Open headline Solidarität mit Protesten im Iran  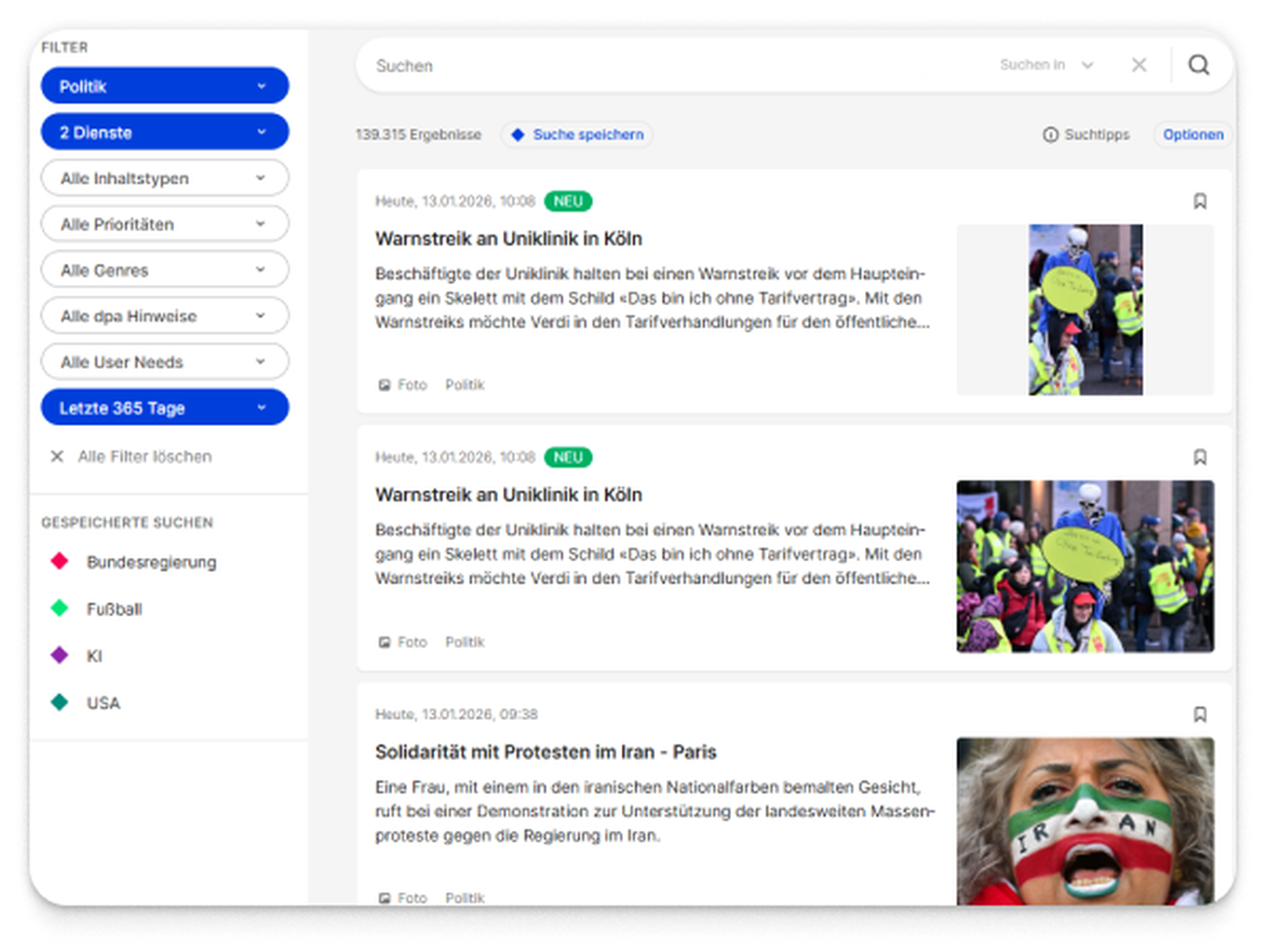[545, 752]
